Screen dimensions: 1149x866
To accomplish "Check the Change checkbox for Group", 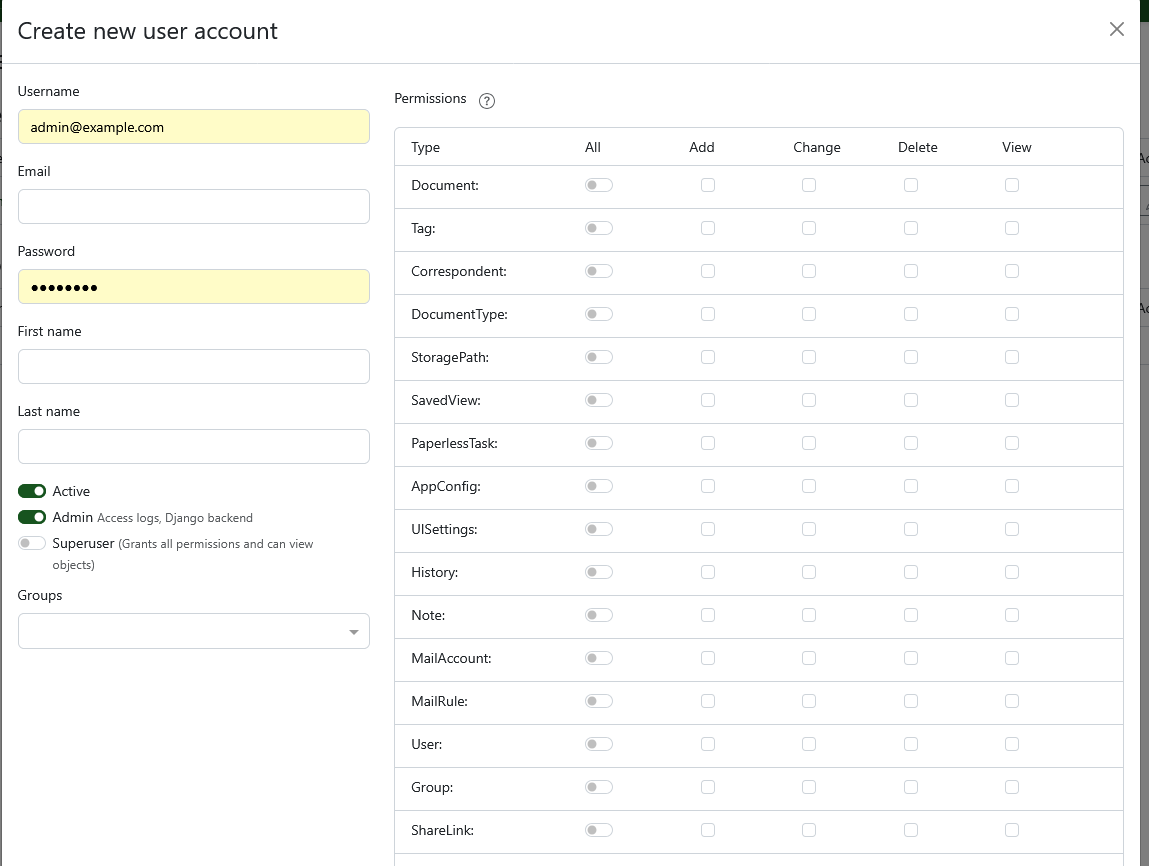I will click(x=809, y=787).
